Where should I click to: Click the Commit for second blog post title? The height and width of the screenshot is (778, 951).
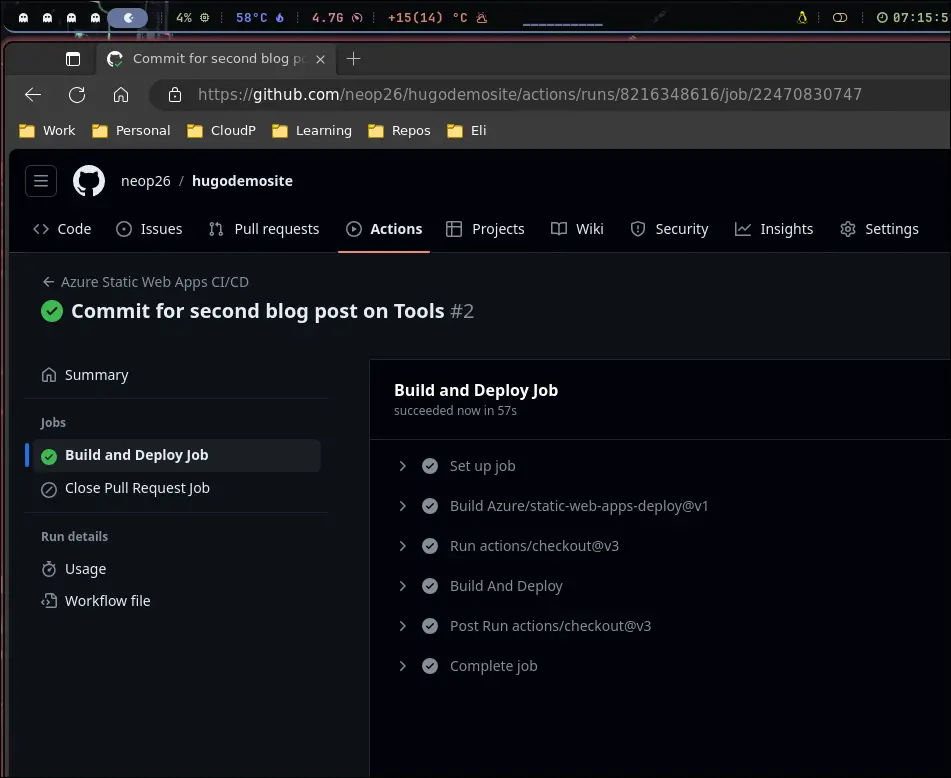tap(257, 311)
